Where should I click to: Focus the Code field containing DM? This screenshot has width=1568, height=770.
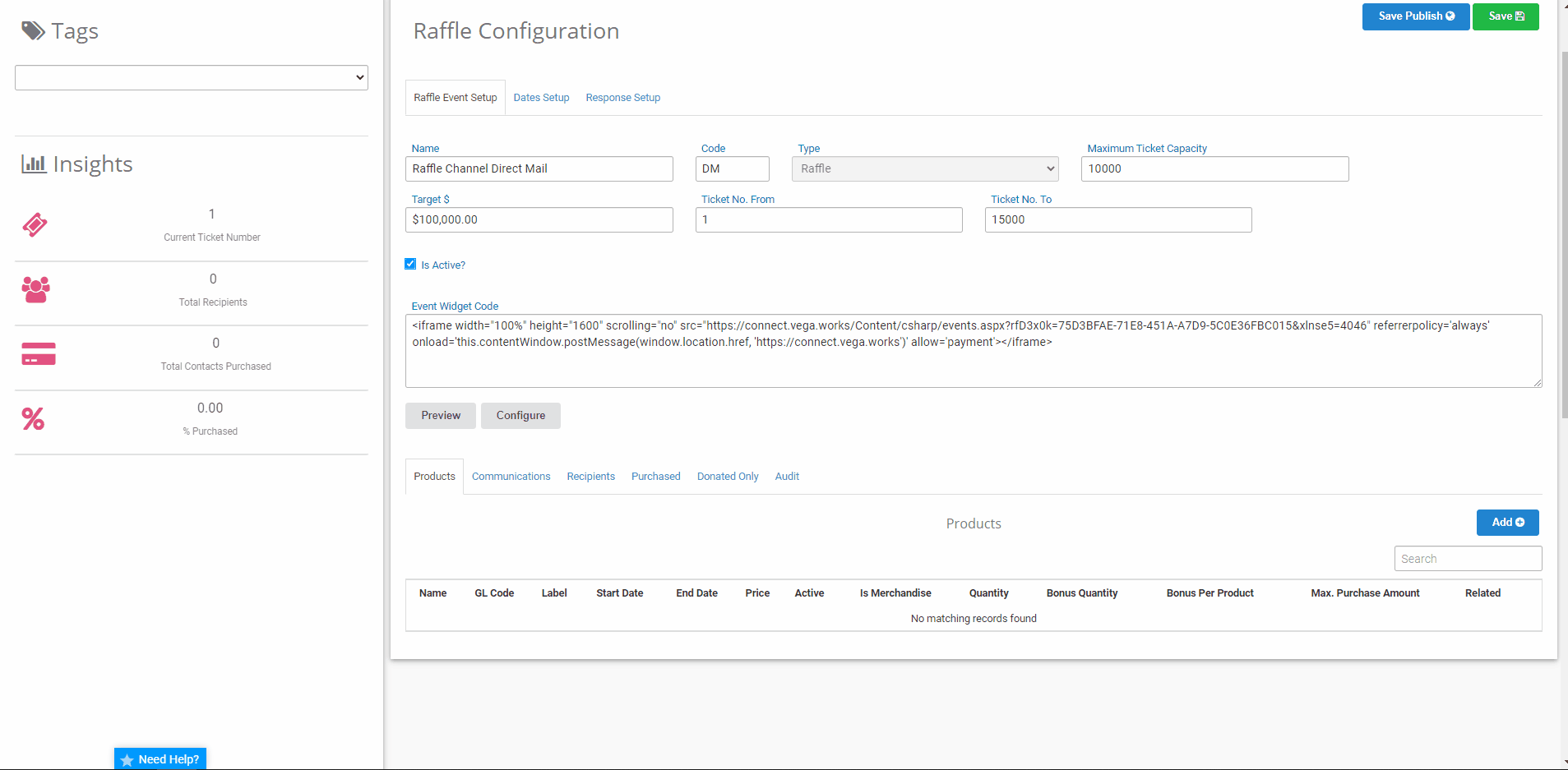point(733,168)
